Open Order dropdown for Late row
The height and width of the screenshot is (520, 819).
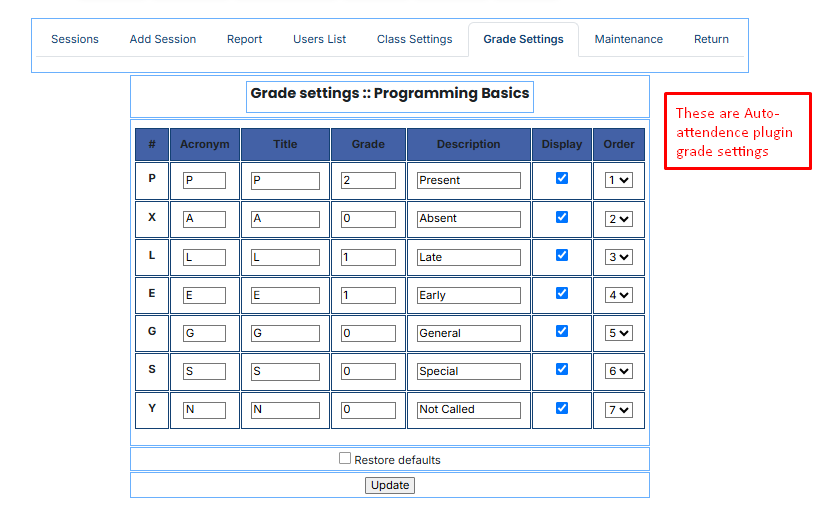click(x=618, y=257)
